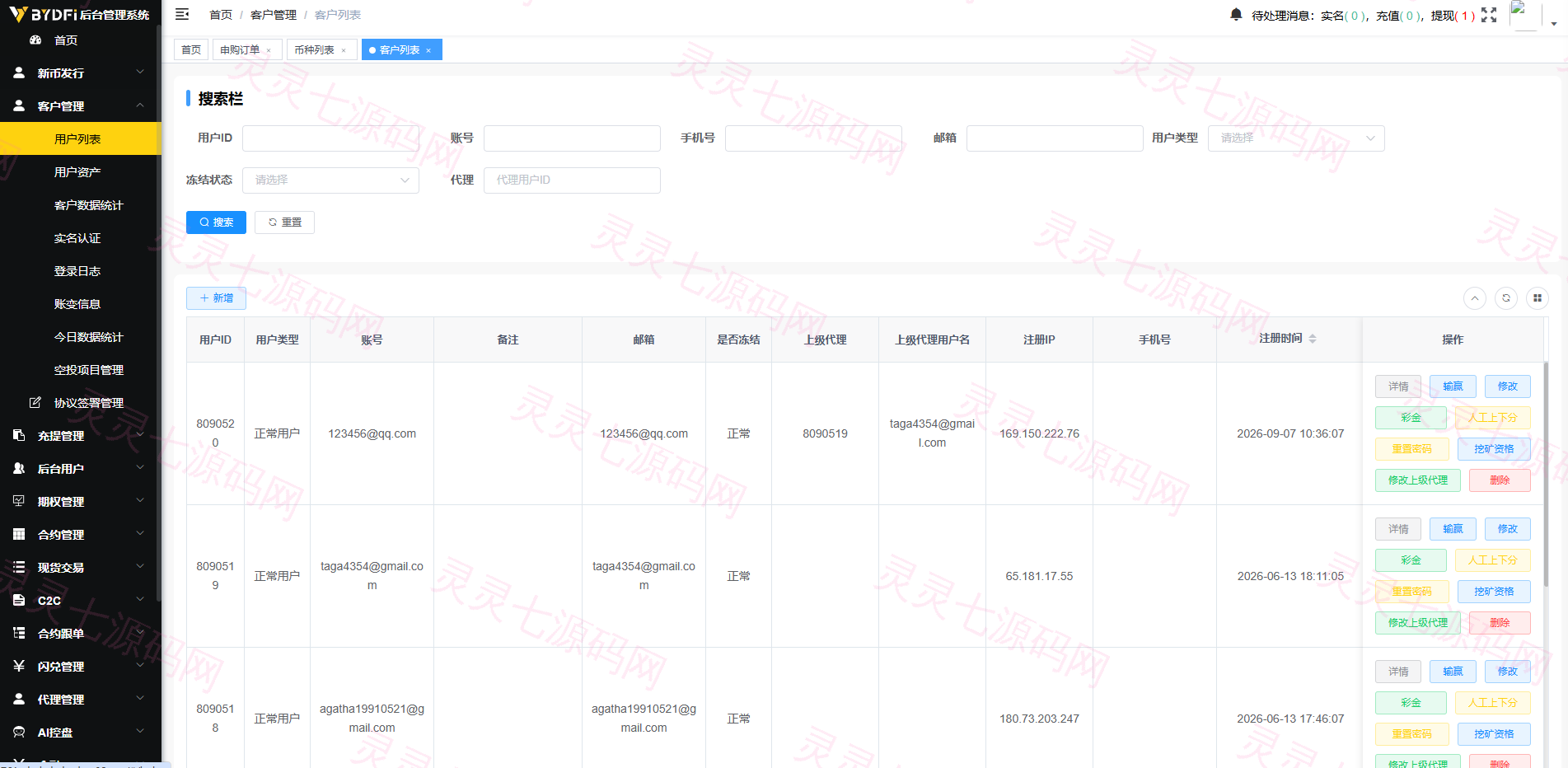Click 修改 for agatha19910521 row
The width and height of the screenshot is (1568, 768).
(x=1508, y=672)
